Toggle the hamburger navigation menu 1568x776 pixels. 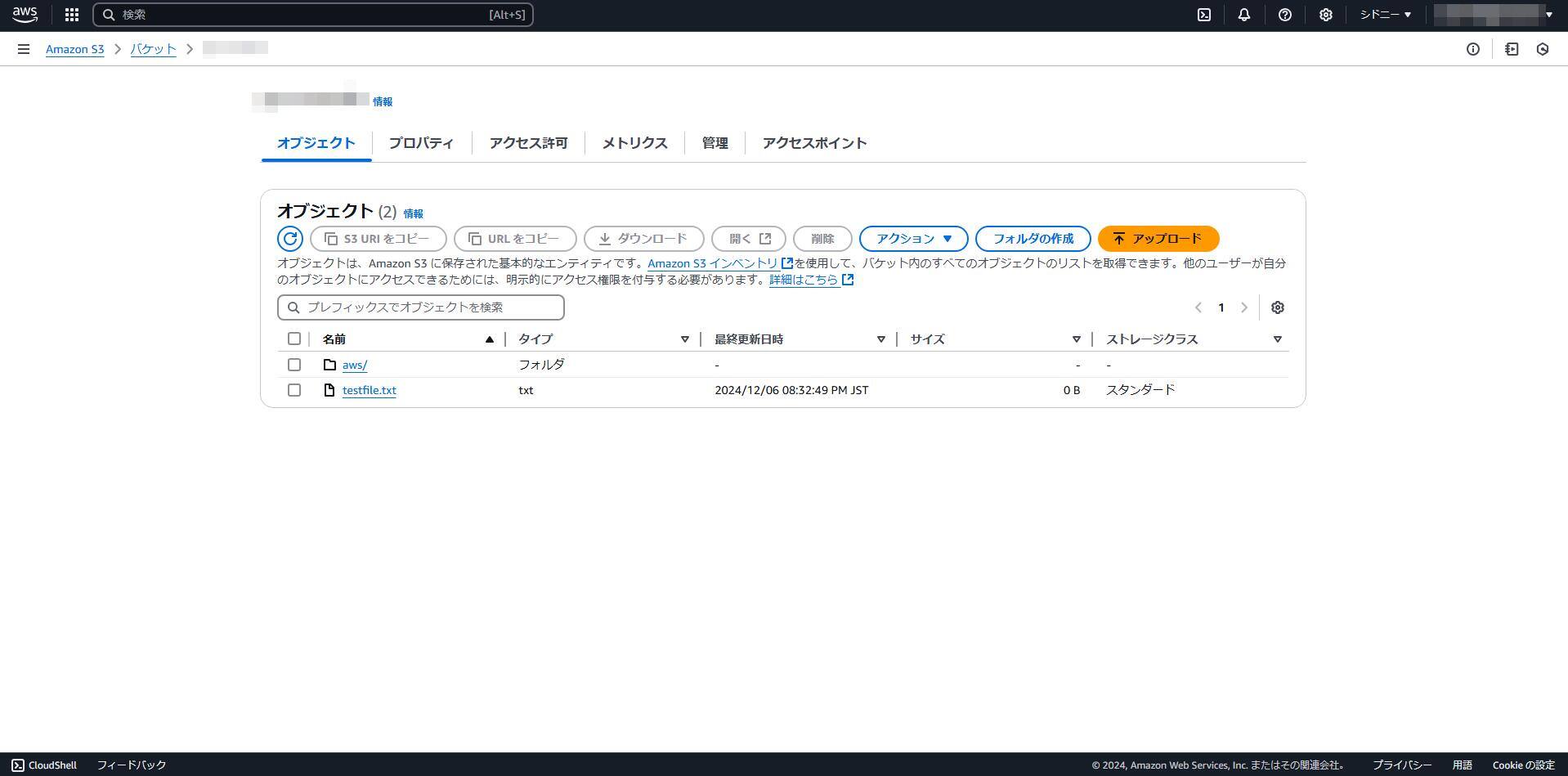tap(24, 49)
